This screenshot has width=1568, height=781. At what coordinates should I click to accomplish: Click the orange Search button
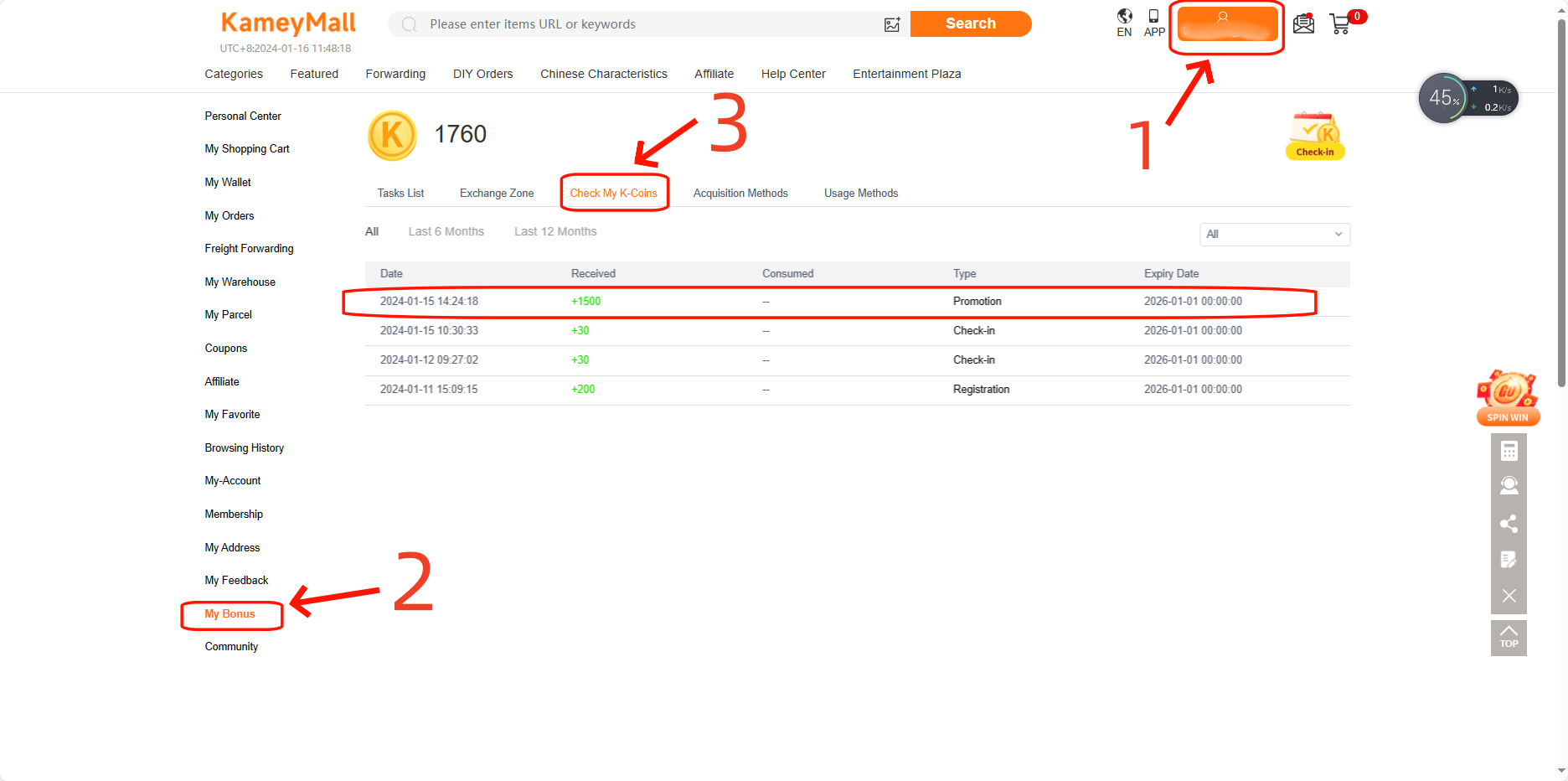click(971, 23)
